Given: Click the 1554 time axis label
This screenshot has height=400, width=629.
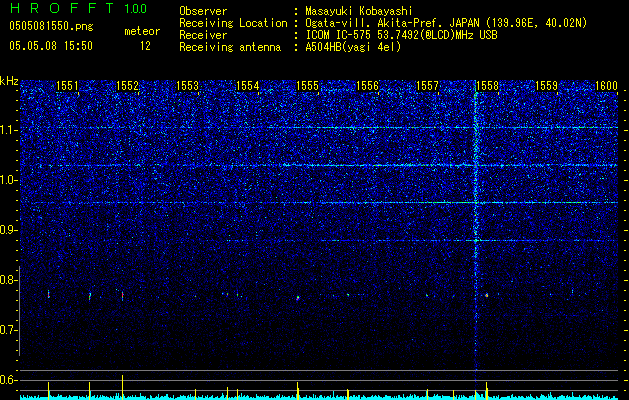Looking at the screenshot, I should click(248, 85).
